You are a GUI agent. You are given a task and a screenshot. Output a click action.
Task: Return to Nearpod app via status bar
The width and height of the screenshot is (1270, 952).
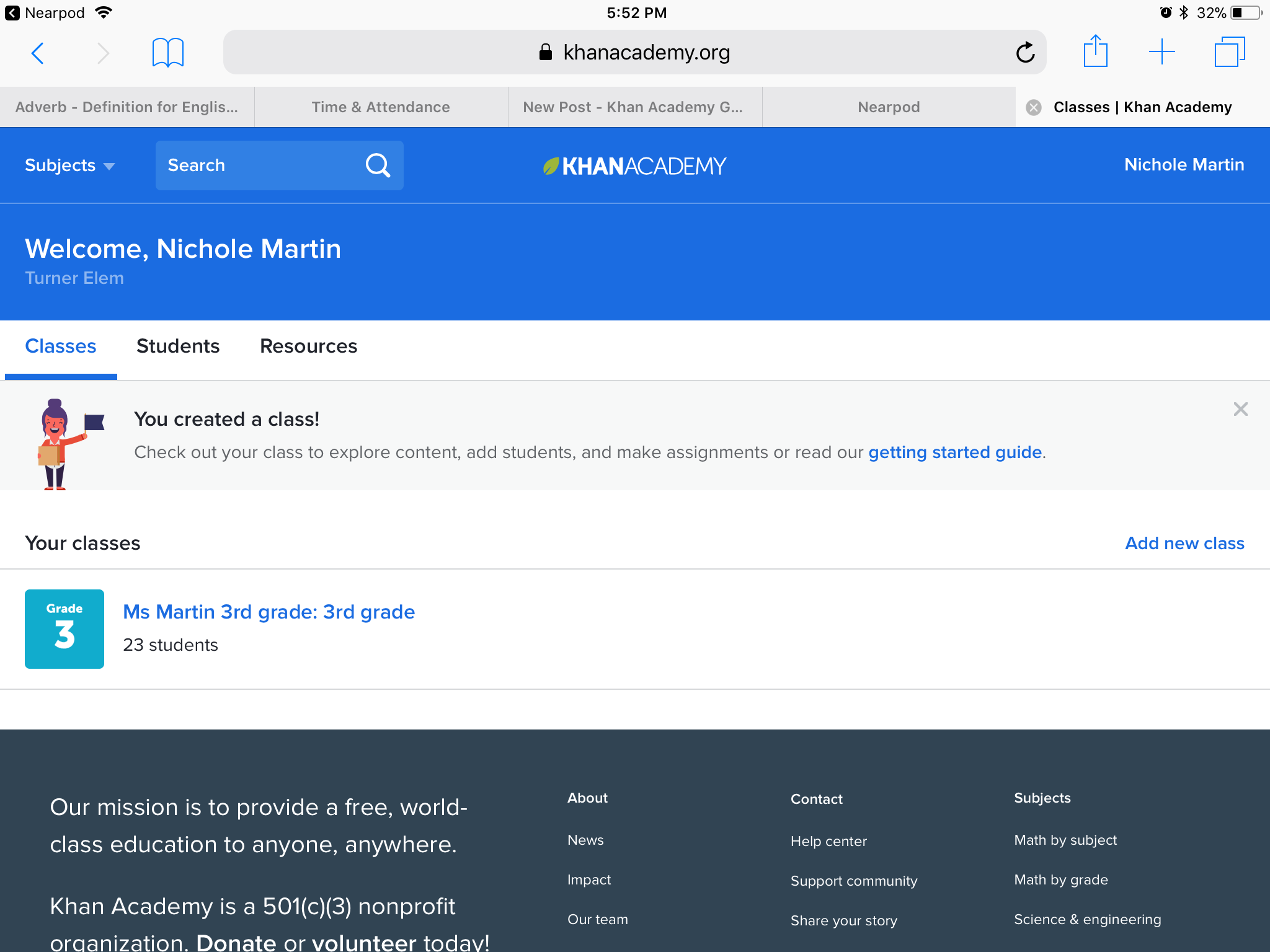[x=45, y=13]
